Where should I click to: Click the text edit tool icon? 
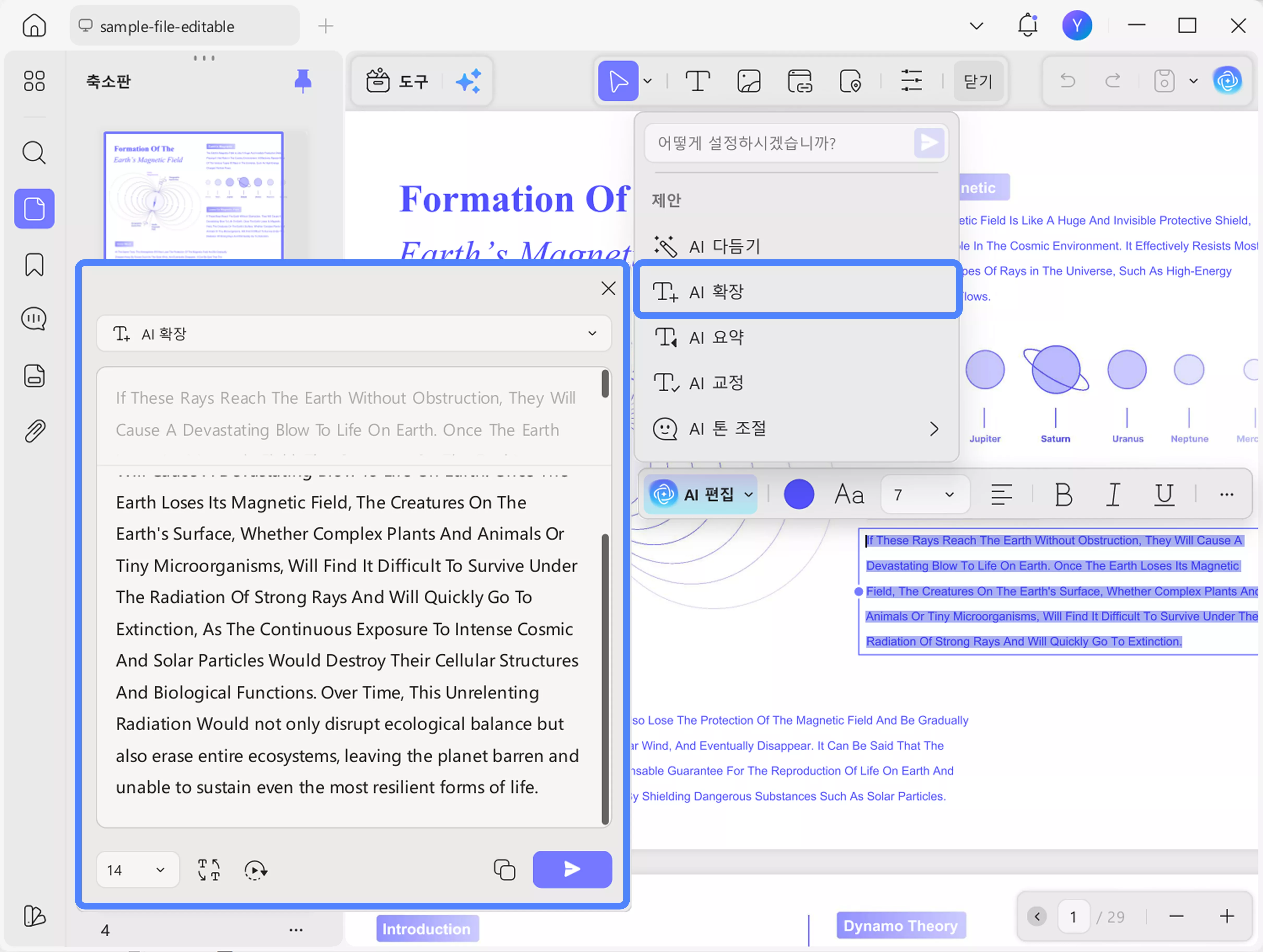[697, 81]
